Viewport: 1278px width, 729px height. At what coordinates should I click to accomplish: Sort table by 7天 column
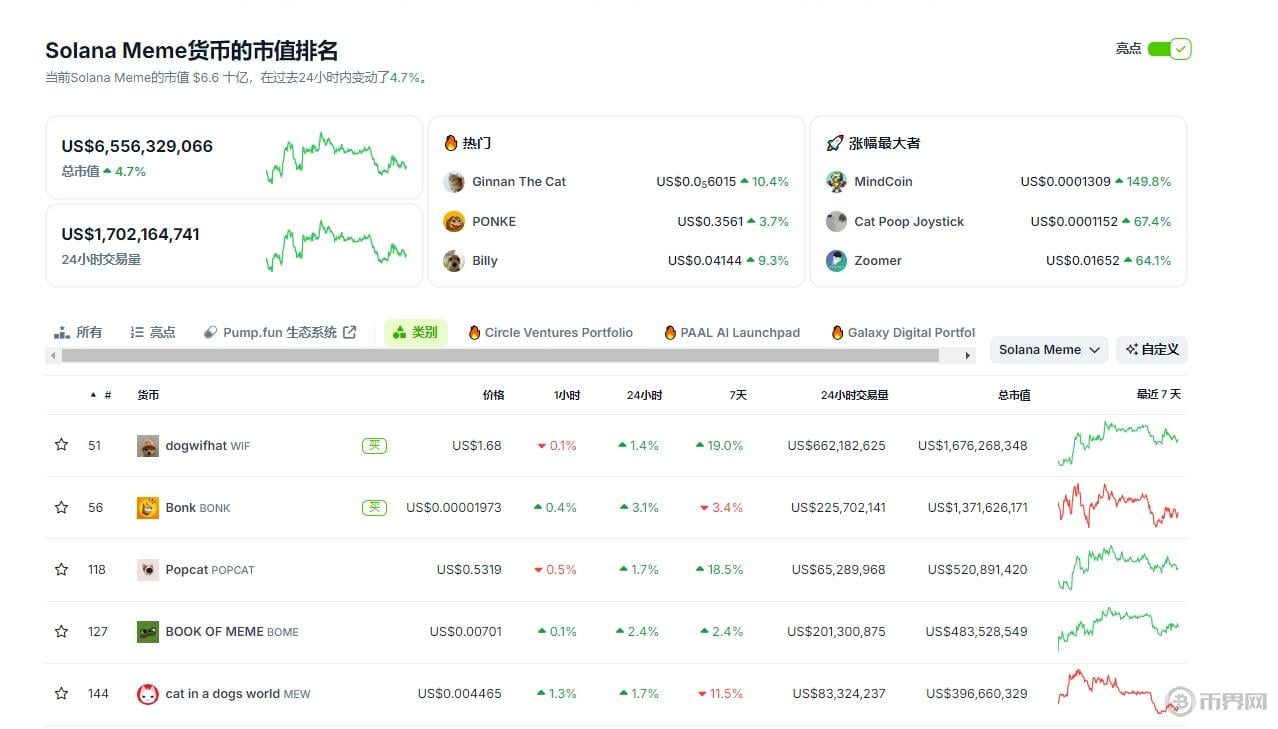point(738,395)
